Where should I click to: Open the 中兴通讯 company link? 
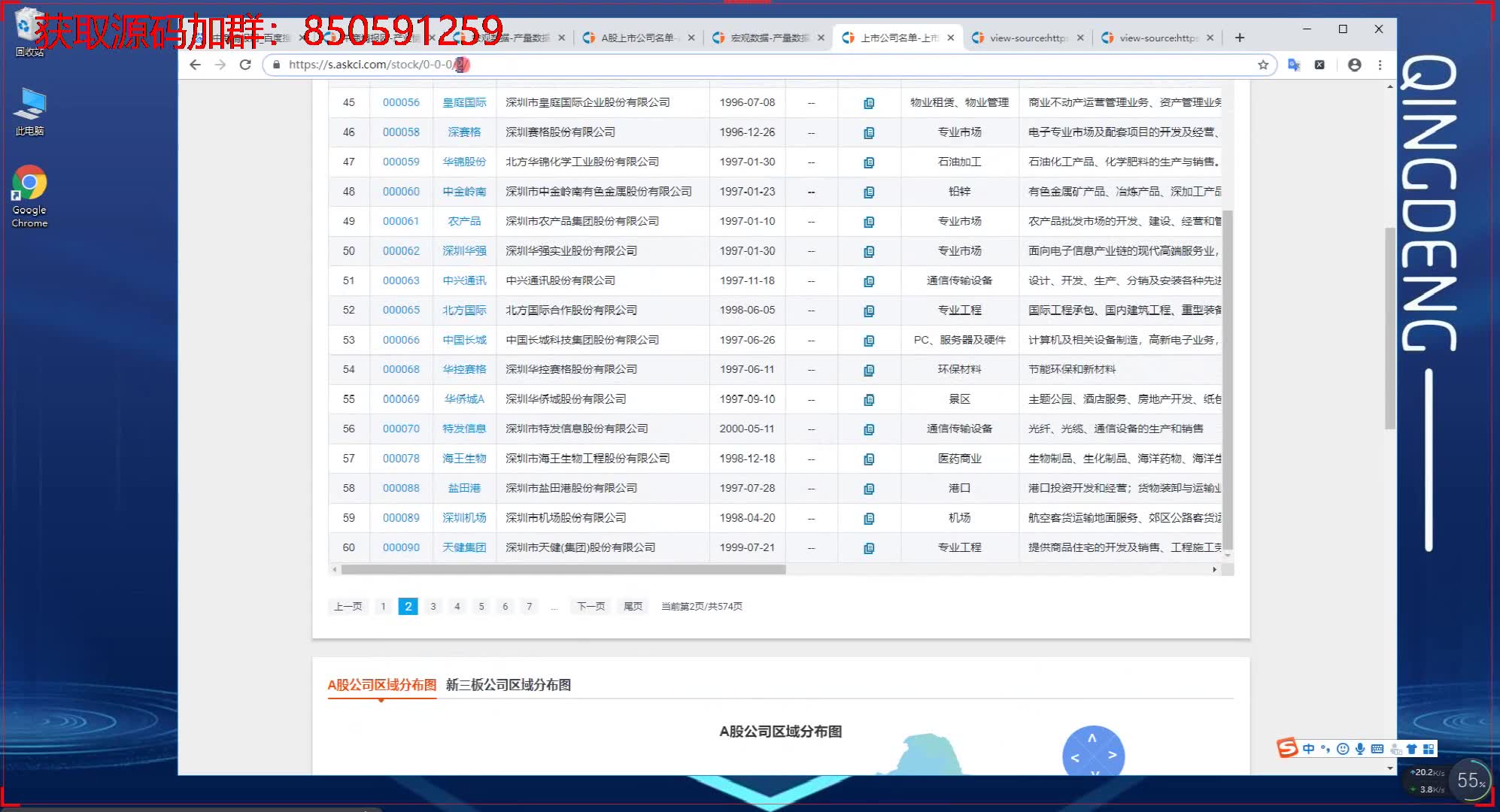click(x=464, y=280)
